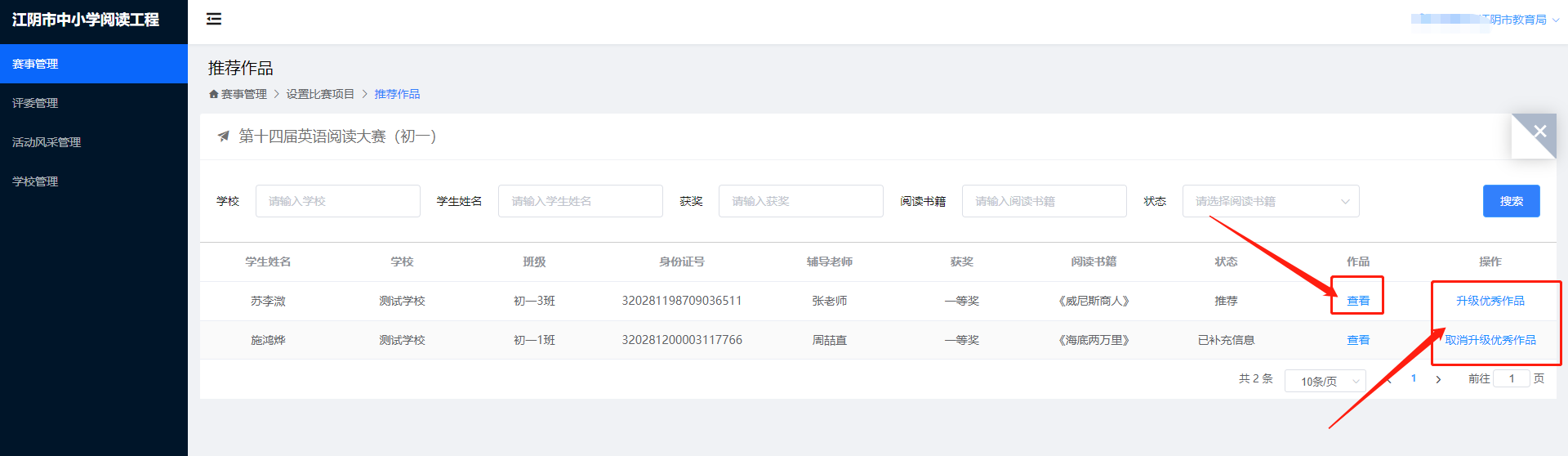Image resolution: width=1568 pixels, height=456 pixels.
Task: Go to next page with right arrow
Action: [1438, 379]
